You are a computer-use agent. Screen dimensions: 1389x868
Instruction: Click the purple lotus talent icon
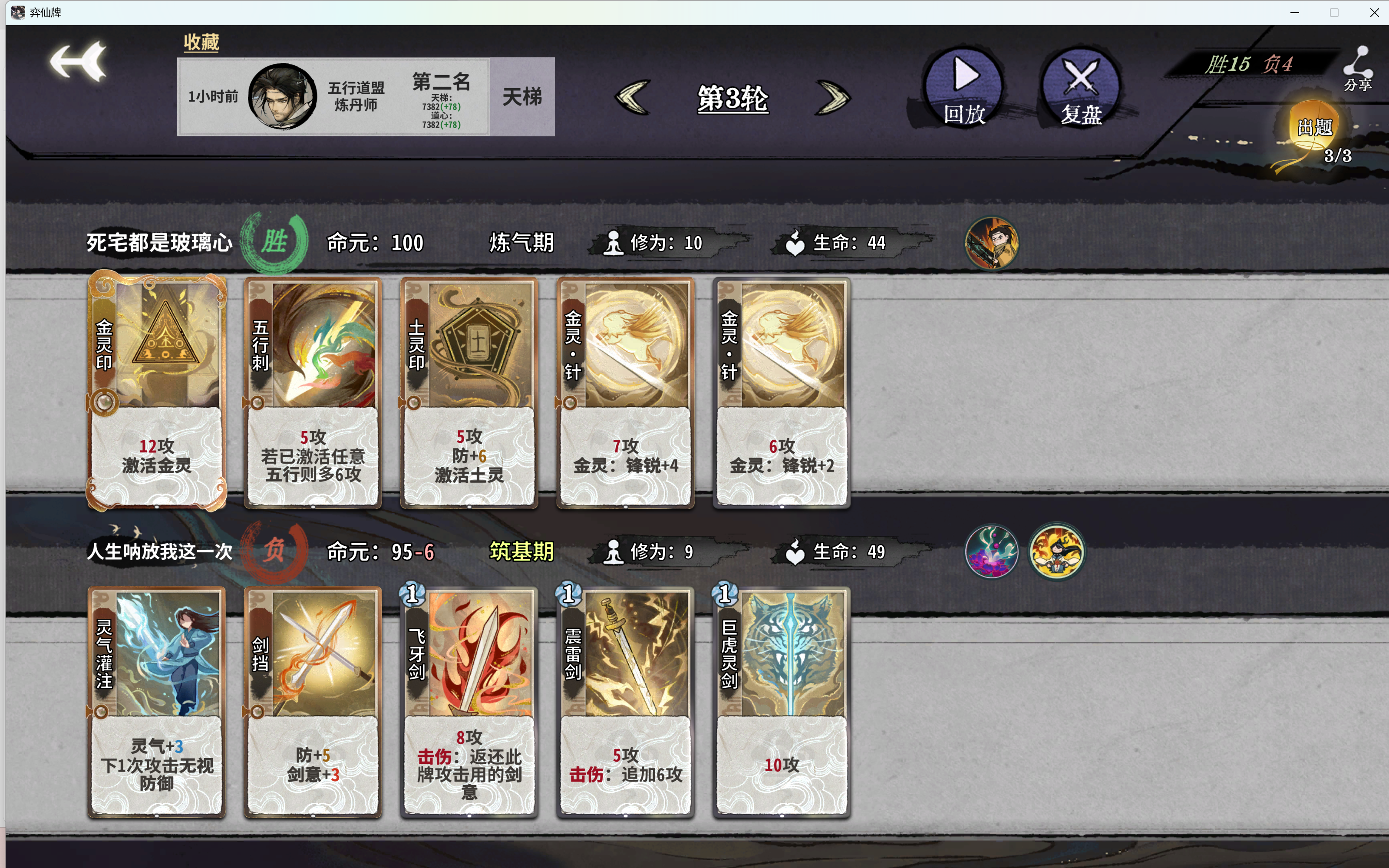coord(991,552)
